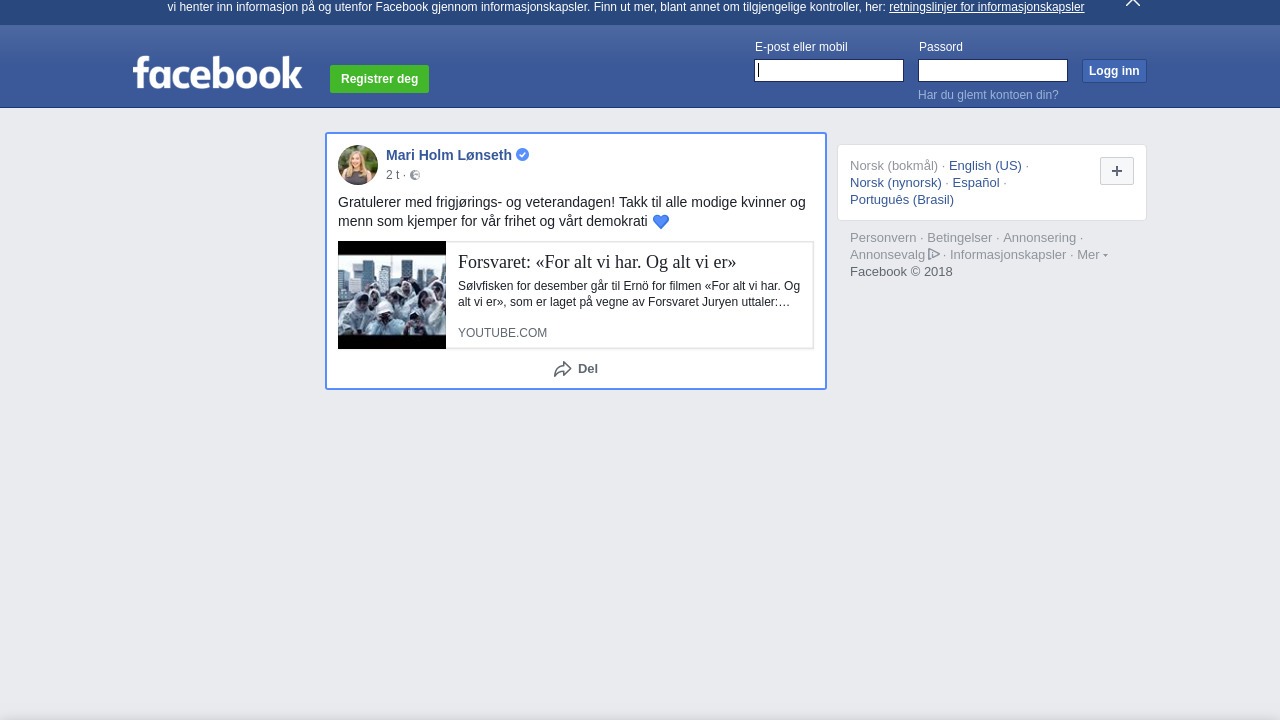Click into the Passord field
The height and width of the screenshot is (720, 1280).
point(992,71)
